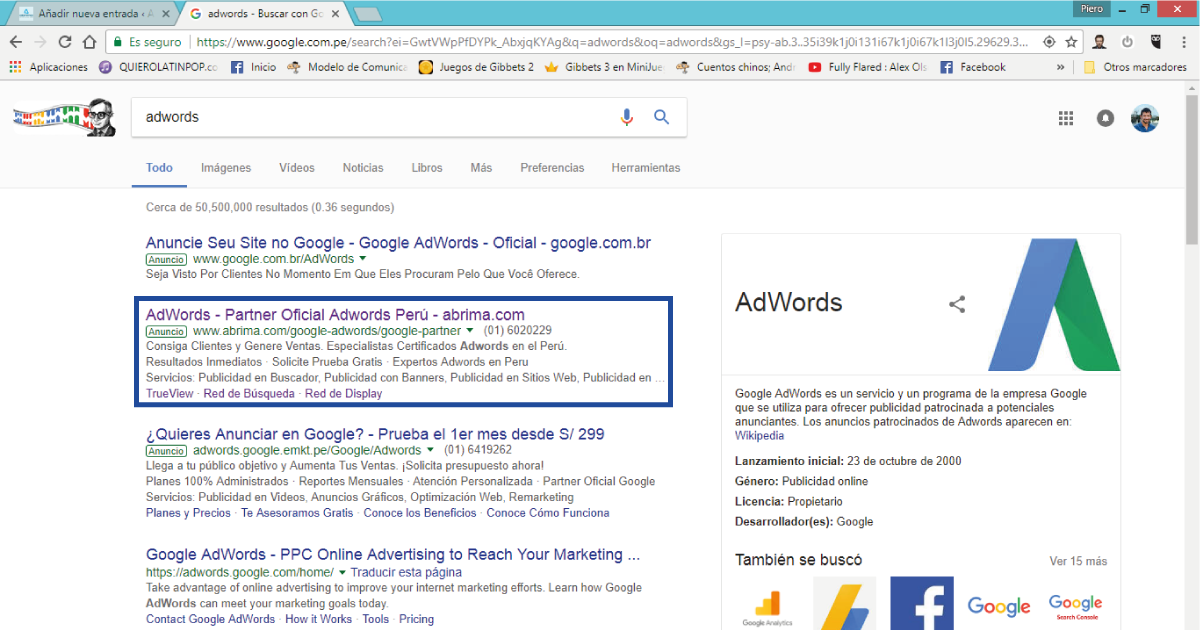Open the Wikipedia link in knowledge panel
Viewport: 1200px width, 630px height.
click(760, 436)
